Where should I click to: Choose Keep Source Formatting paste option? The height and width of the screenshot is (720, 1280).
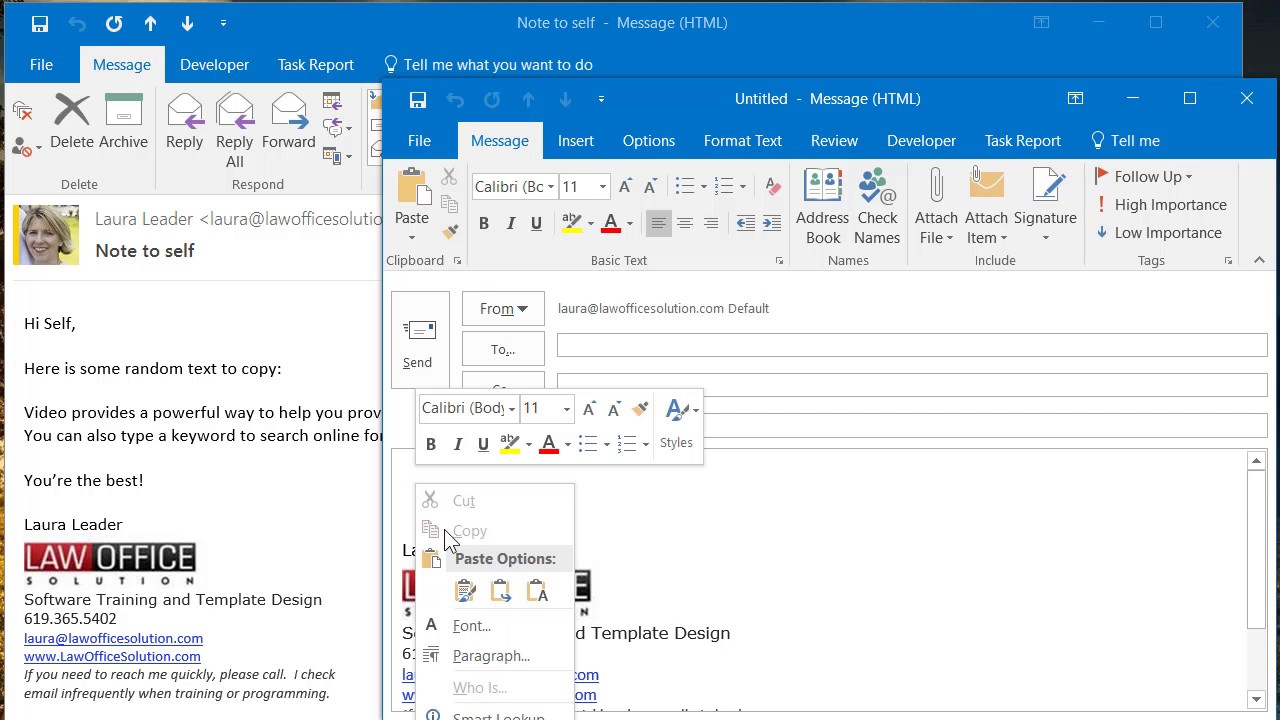[x=465, y=592]
